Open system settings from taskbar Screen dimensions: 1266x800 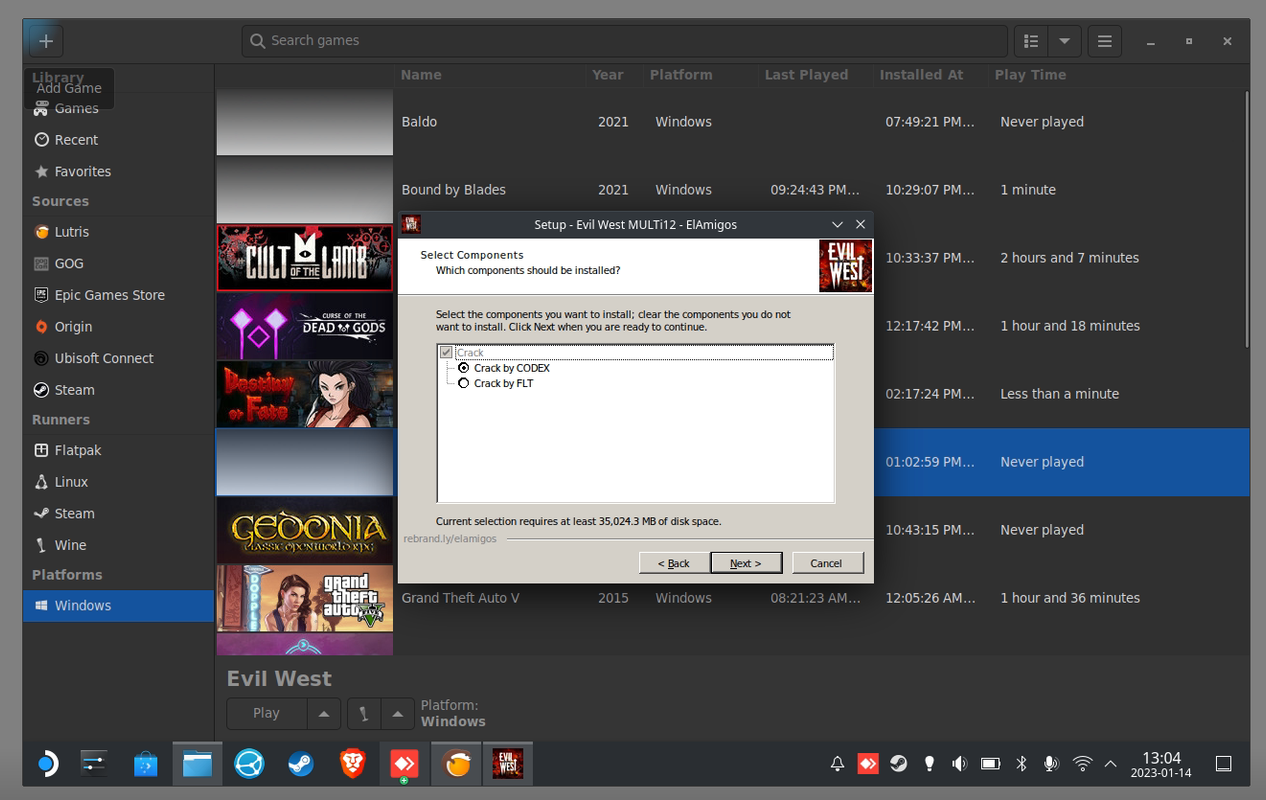tap(94, 764)
